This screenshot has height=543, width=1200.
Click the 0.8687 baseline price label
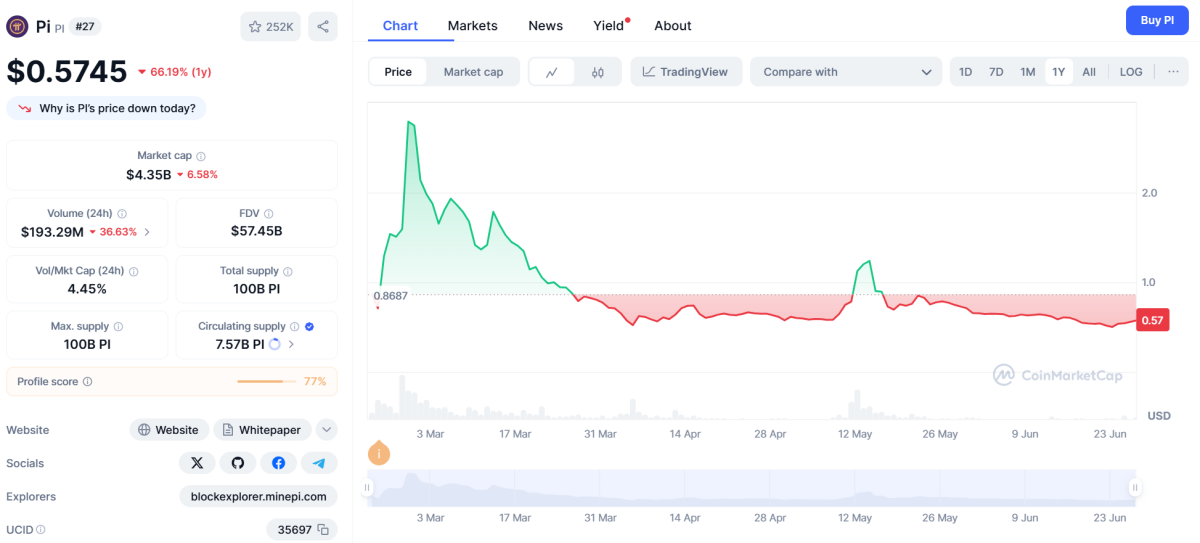coord(390,296)
